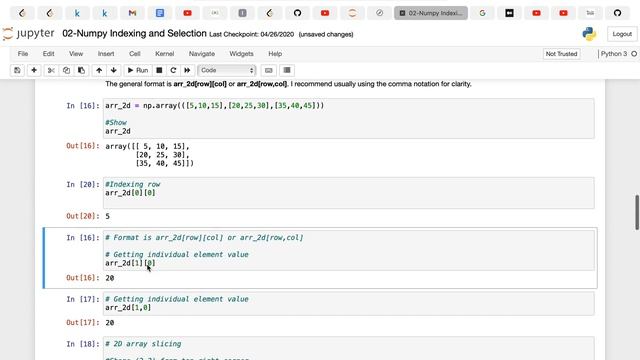This screenshot has width=640, height=360.
Task: Click the table icon beside the command palette
Action: click(287, 70)
